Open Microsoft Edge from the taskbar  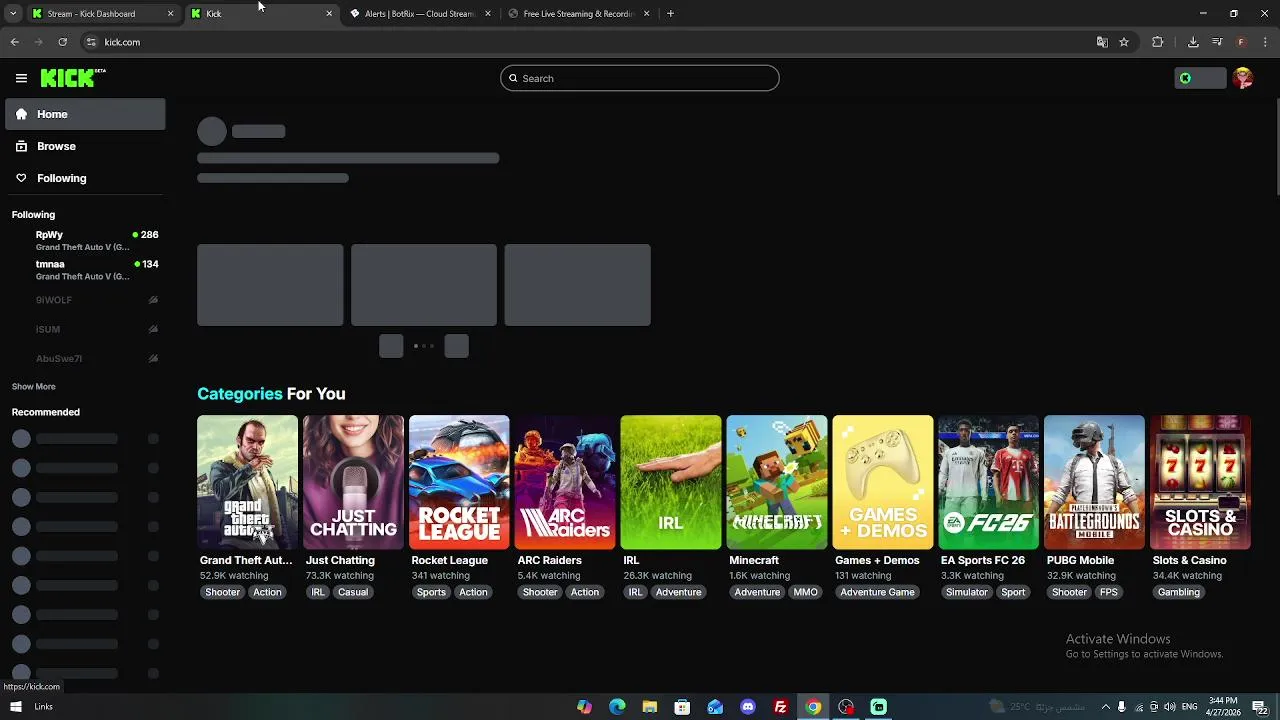pos(617,707)
